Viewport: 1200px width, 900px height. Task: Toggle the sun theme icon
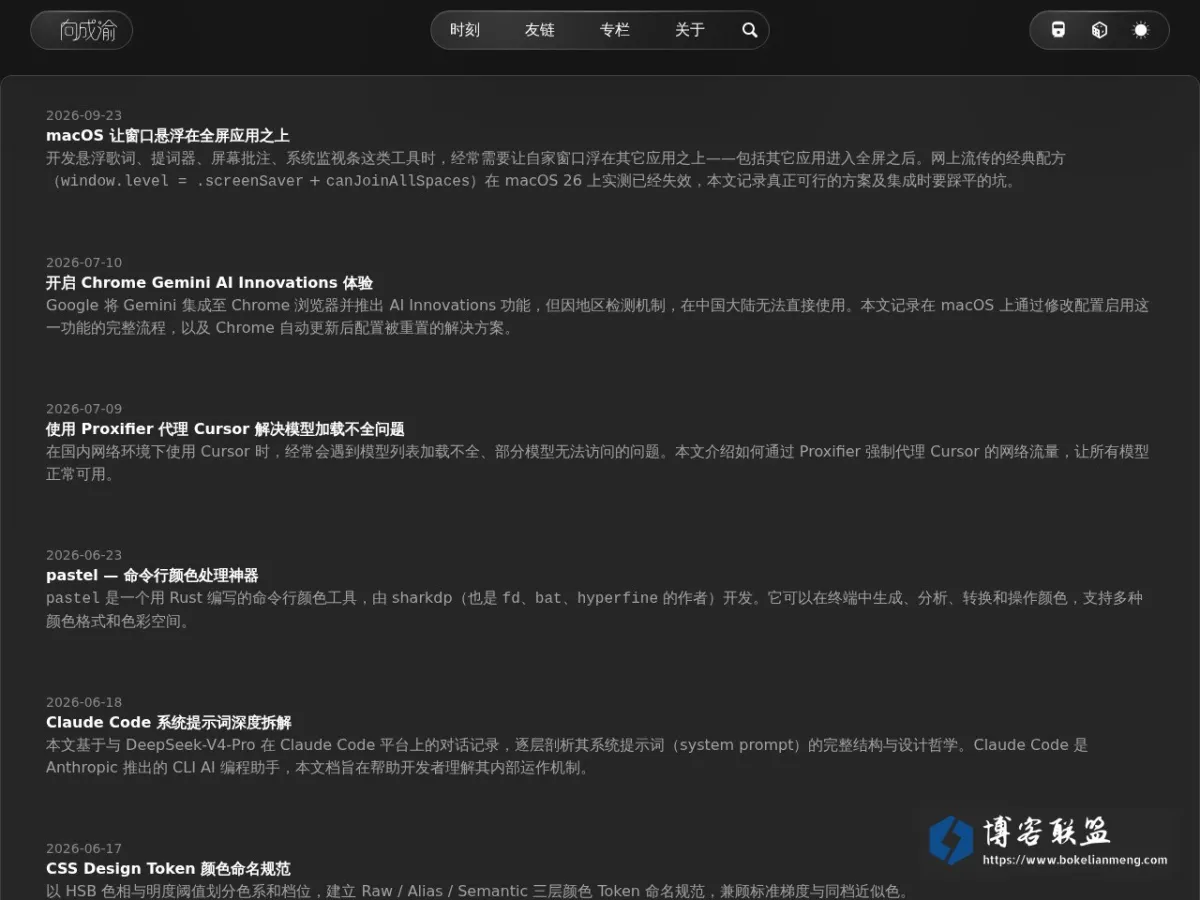(1141, 30)
